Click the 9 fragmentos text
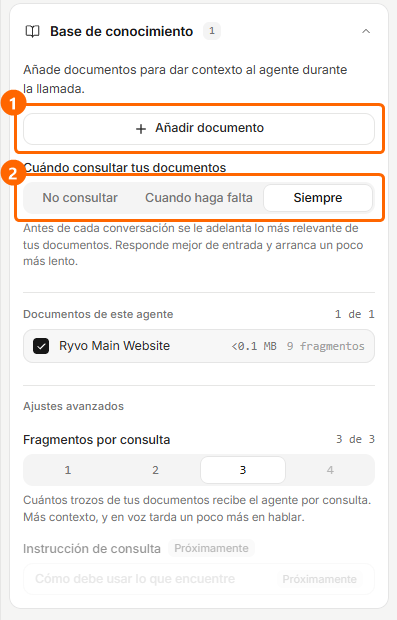The height and width of the screenshot is (620, 397). (x=325, y=346)
